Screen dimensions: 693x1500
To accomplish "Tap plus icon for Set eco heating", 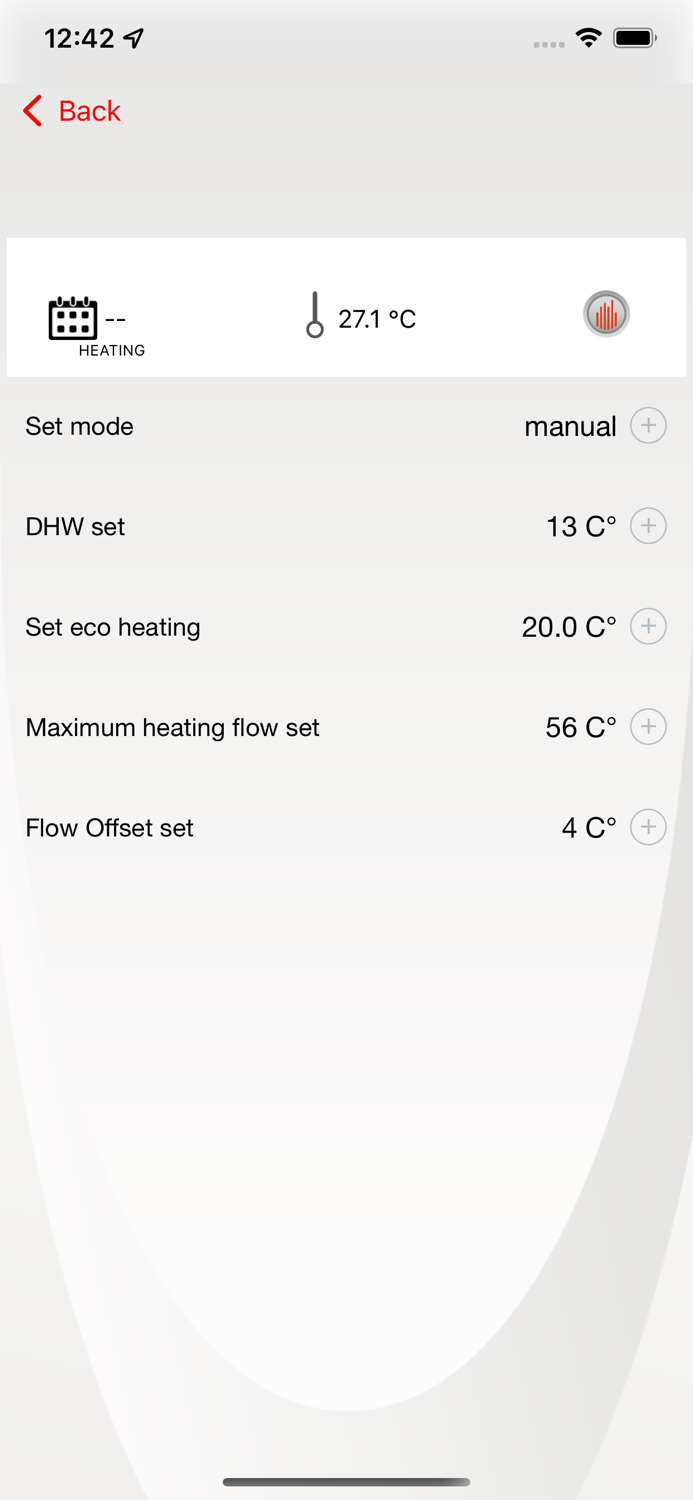I will tap(648, 627).
